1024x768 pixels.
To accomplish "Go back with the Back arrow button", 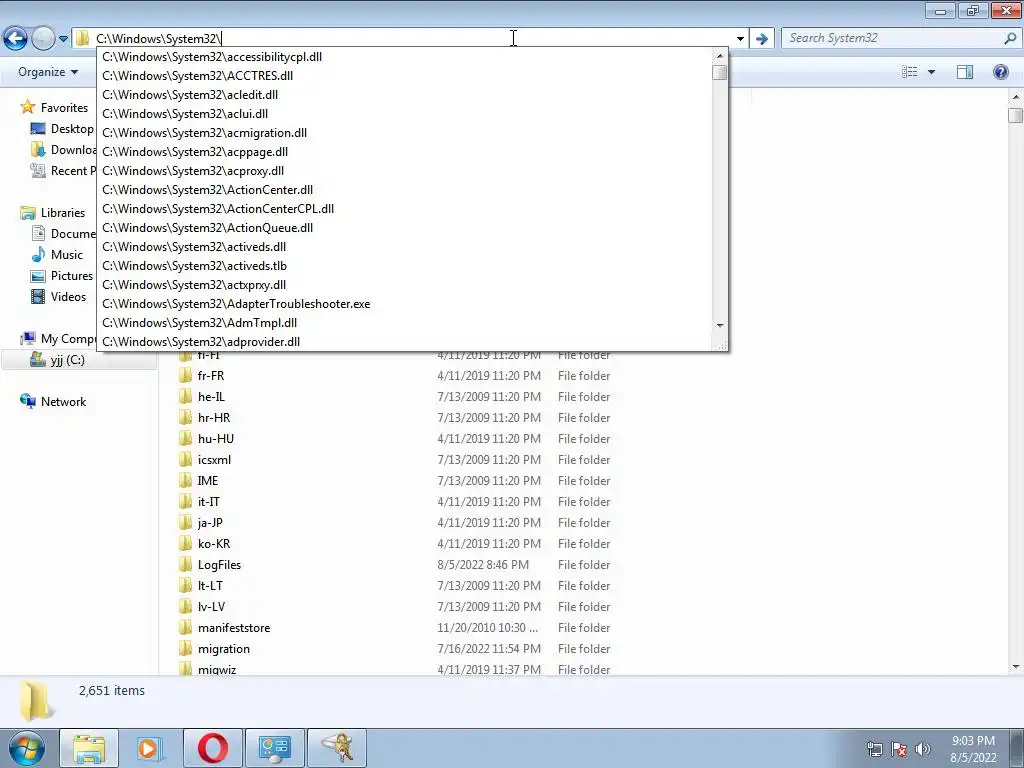I will coord(16,39).
